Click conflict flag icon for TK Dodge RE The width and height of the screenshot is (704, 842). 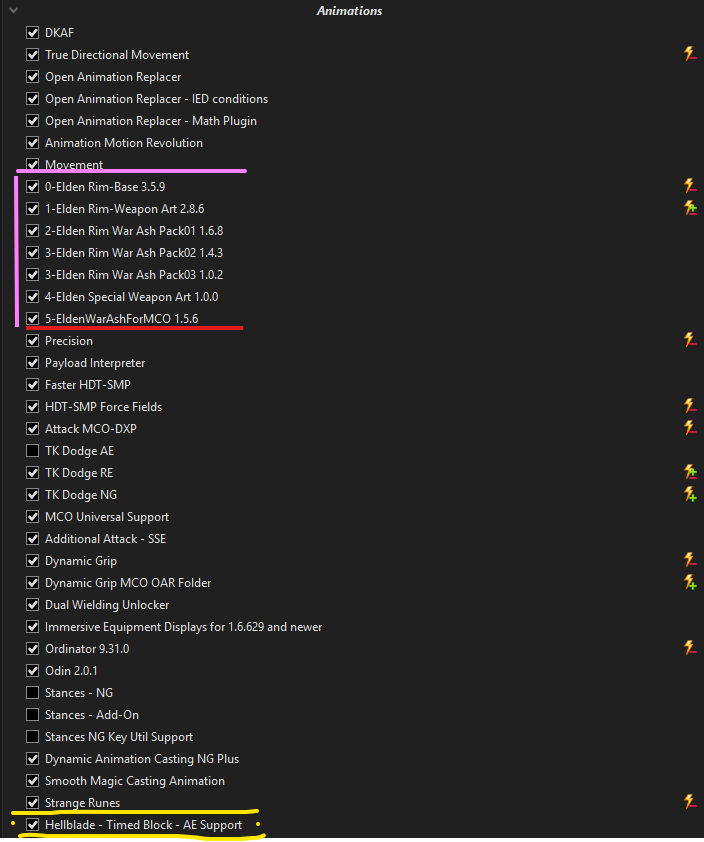coord(690,473)
